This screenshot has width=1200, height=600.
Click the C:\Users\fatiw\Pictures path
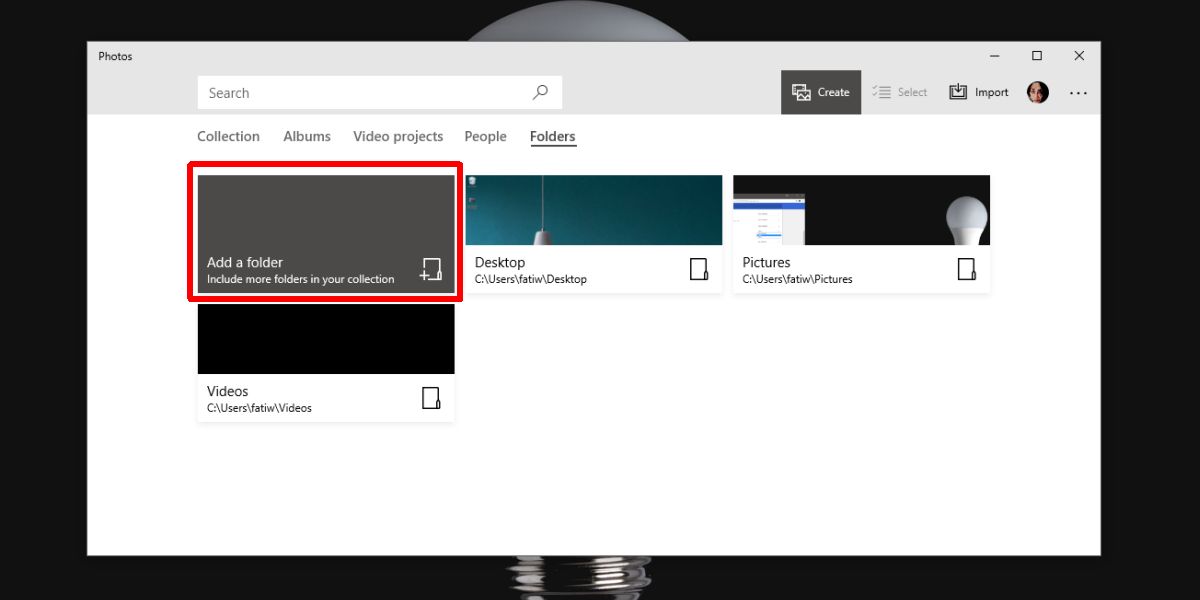[798, 279]
